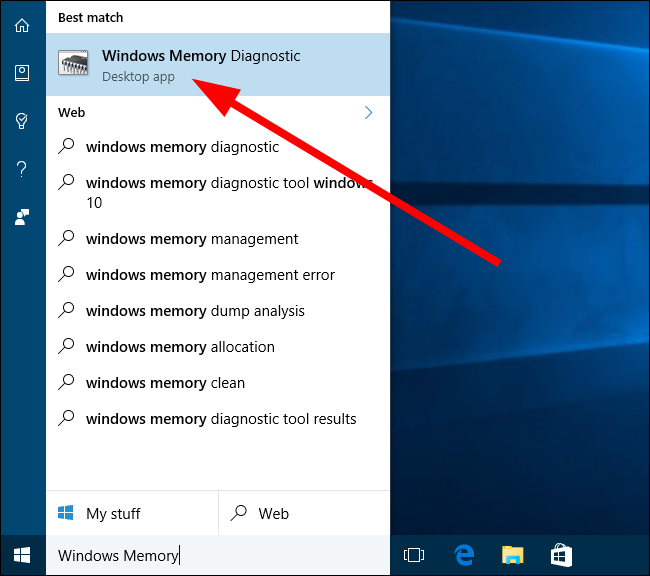Click the Best match heading
Image resolution: width=650 pixels, height=576 pixels.
(x=91, y=17)
